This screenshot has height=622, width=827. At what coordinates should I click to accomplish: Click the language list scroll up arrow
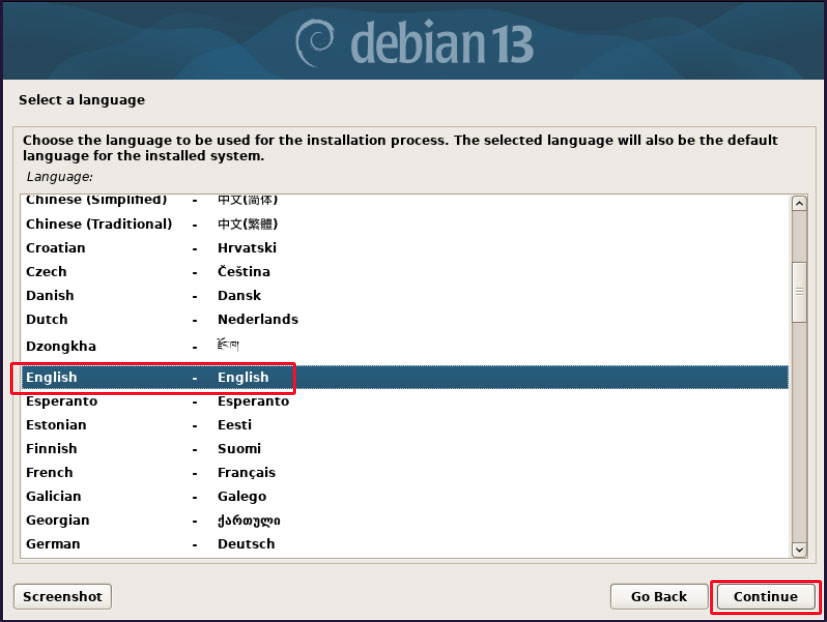[799, 204]
